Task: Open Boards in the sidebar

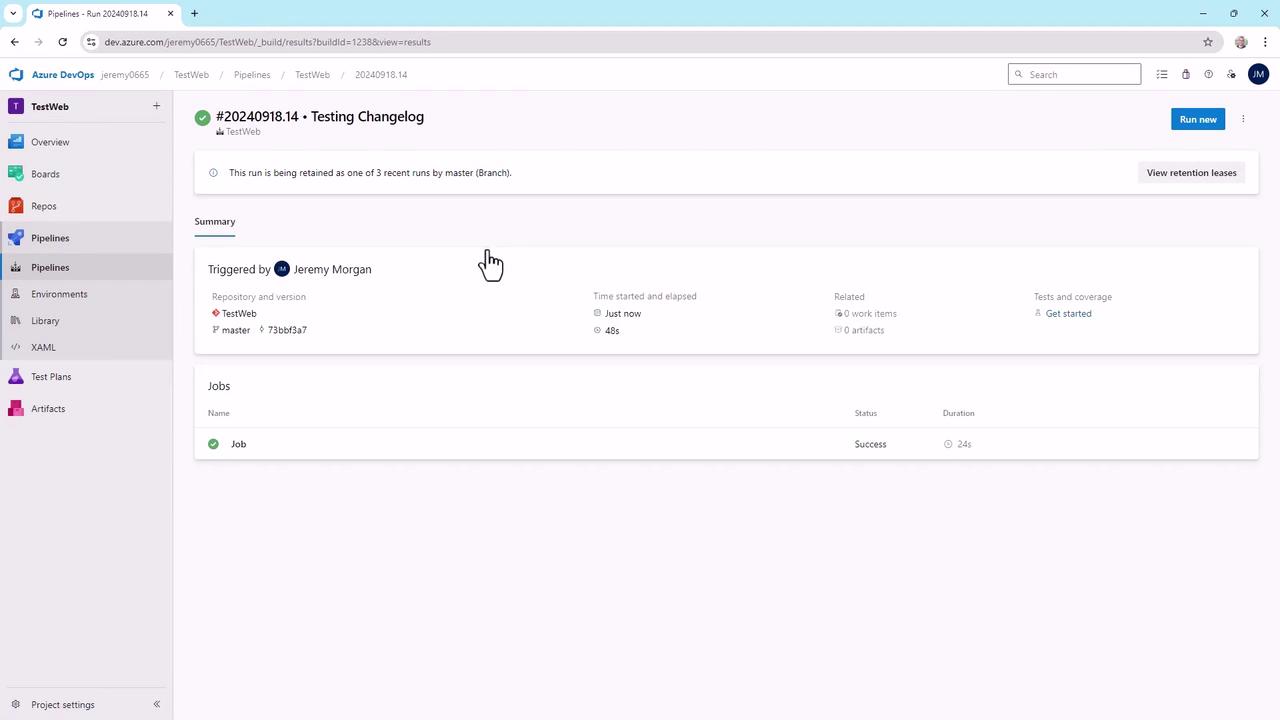Action: (45, 174)
